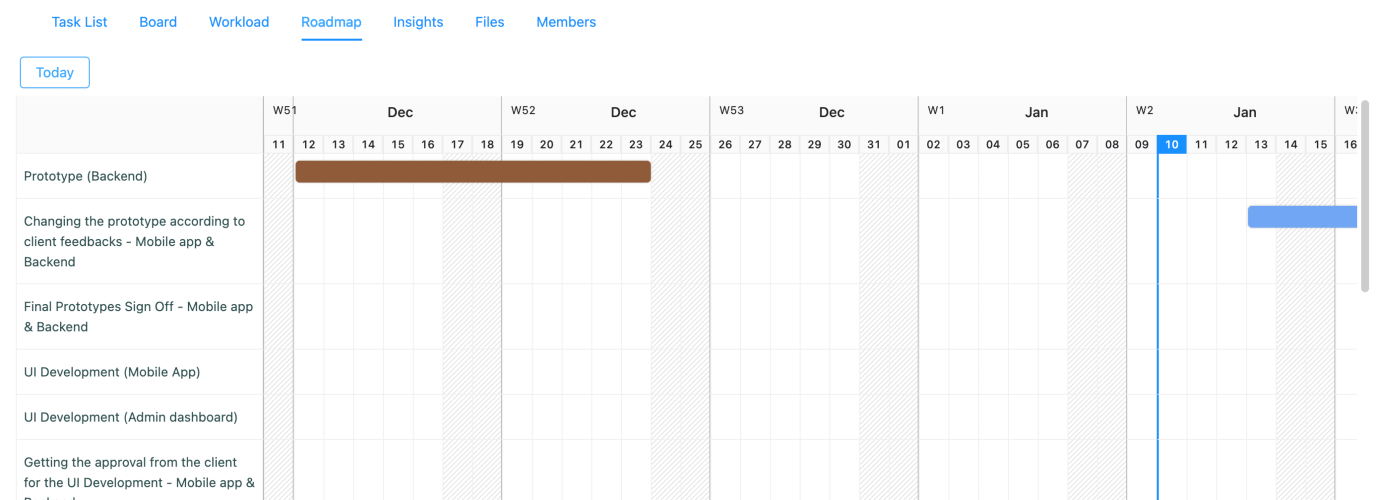Click the Jan month label of week W1

click(1036, 112)
